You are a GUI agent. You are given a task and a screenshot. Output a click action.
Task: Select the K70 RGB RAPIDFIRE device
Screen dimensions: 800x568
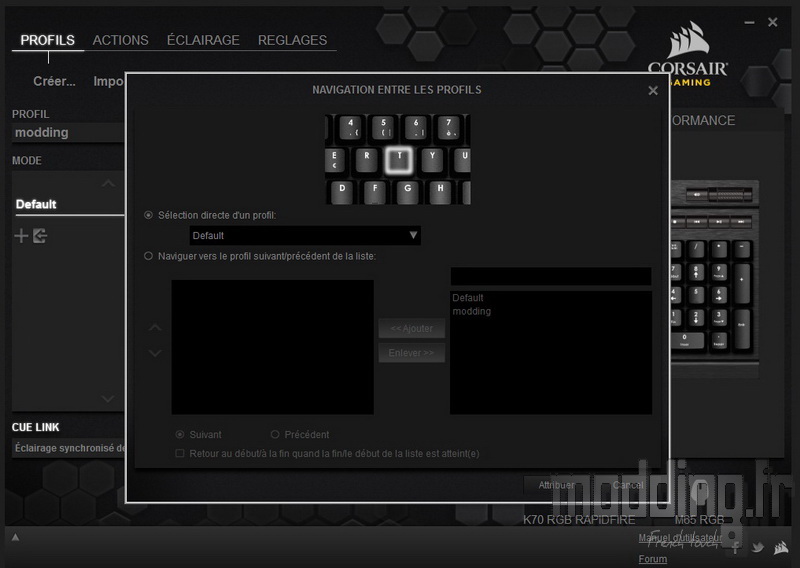[579, 520]
